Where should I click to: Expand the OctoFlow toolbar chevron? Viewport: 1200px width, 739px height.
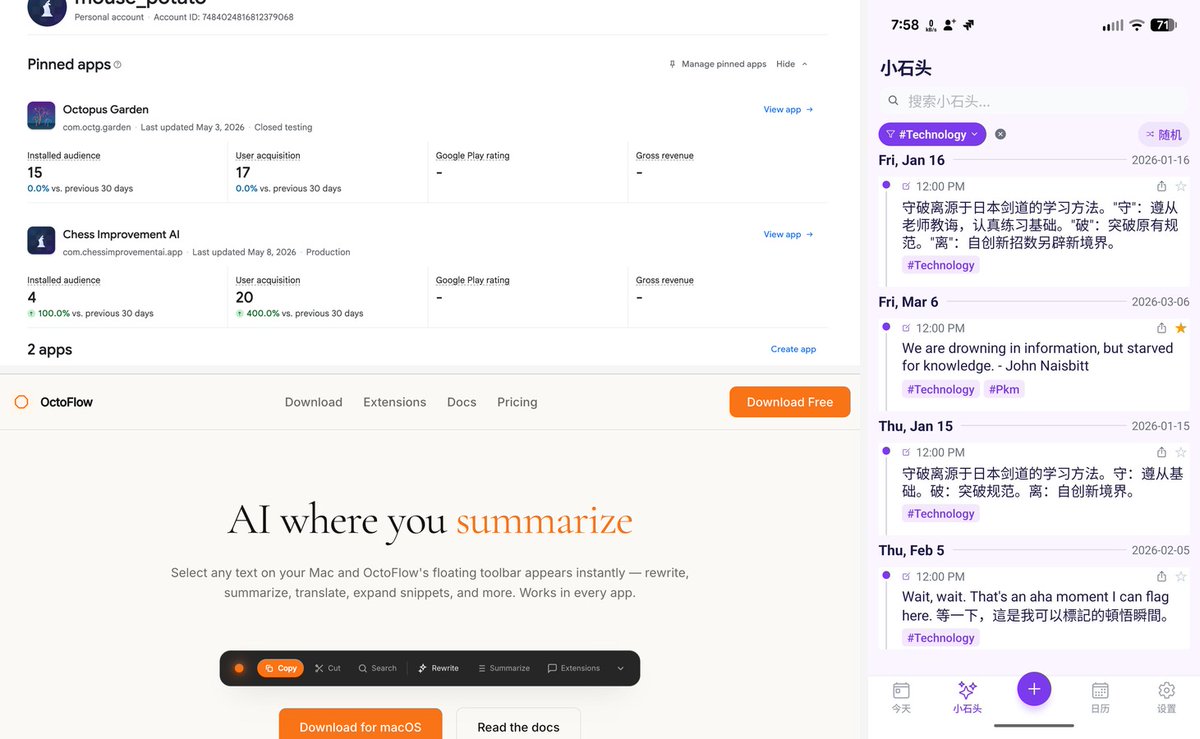pyautogui.click(x=620, y=668)
